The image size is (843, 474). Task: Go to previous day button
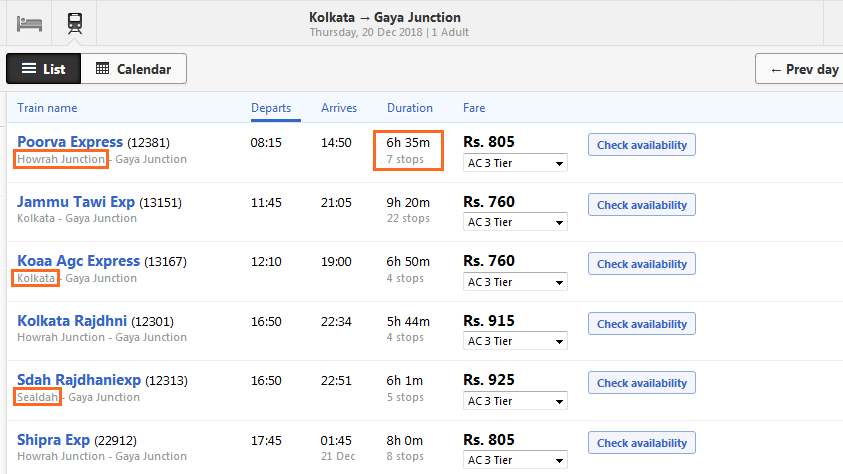point(801,69)
